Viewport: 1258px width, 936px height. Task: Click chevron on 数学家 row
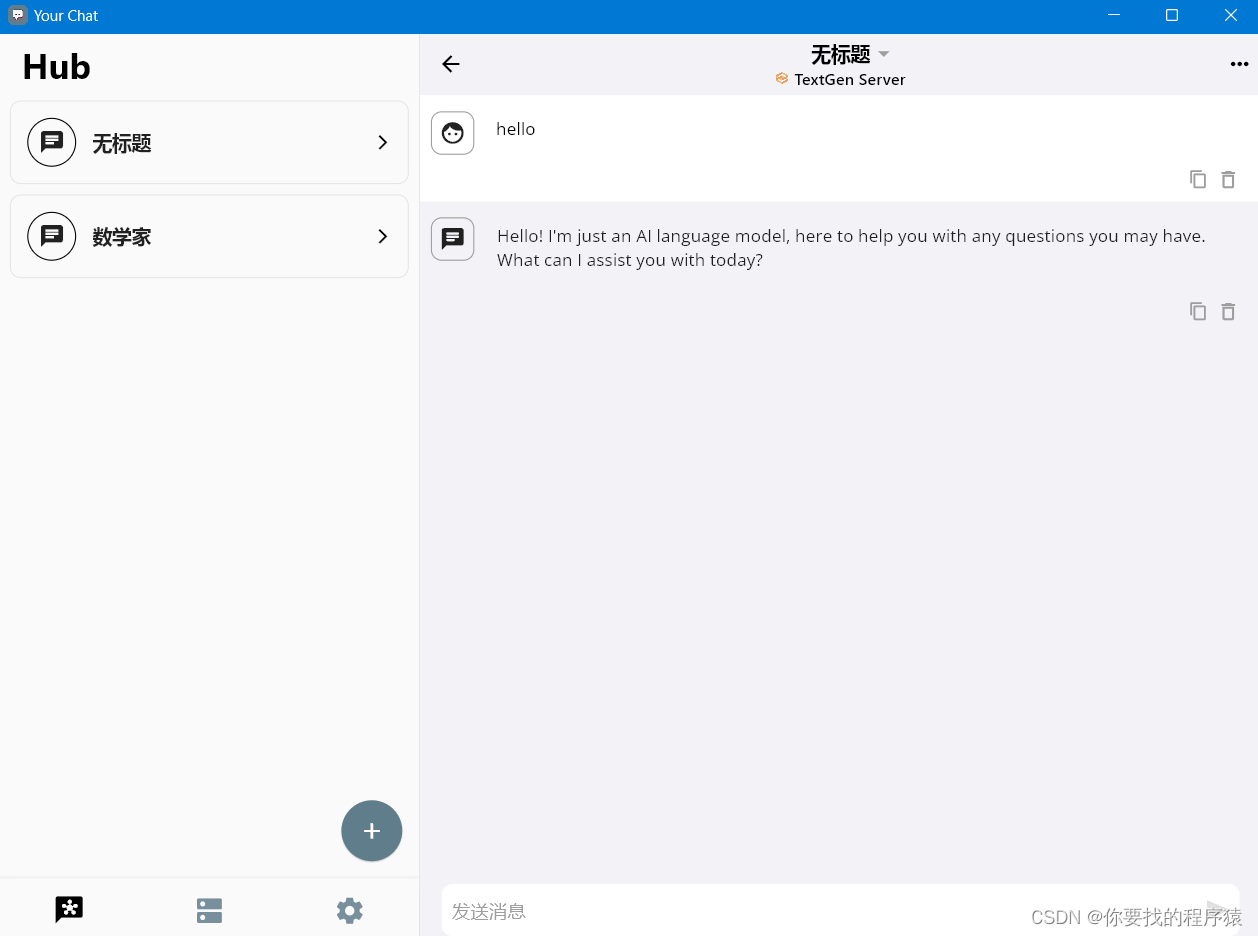tap(382, 236)
